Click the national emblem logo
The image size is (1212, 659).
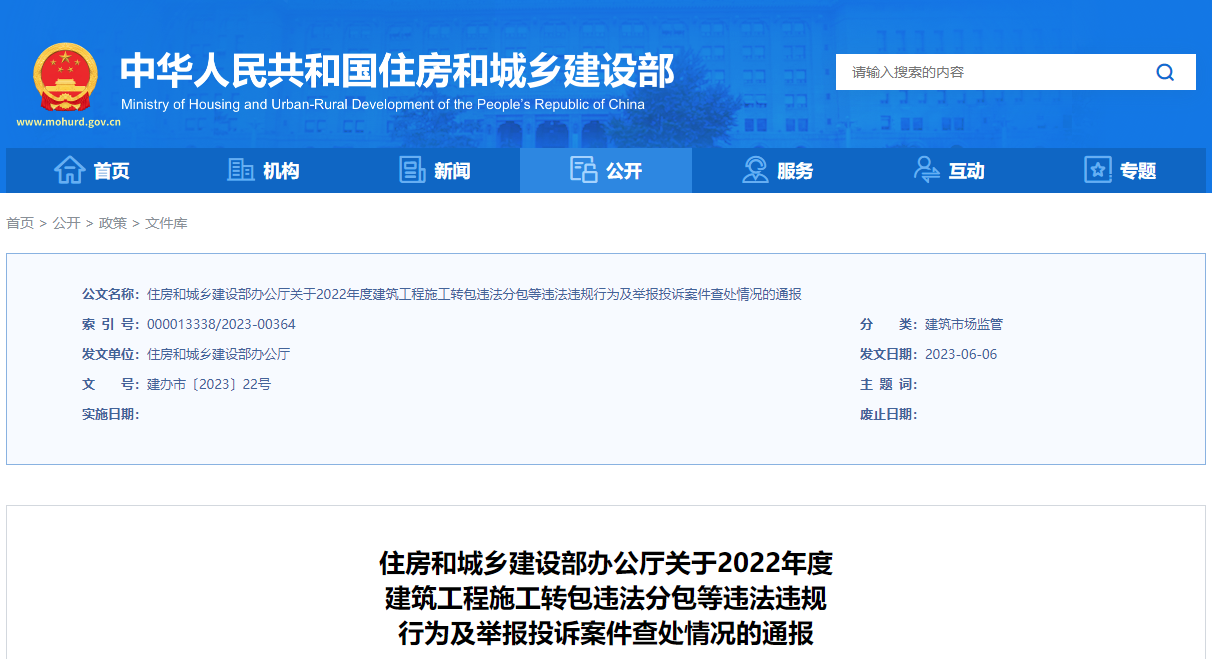tap(65, 77)
